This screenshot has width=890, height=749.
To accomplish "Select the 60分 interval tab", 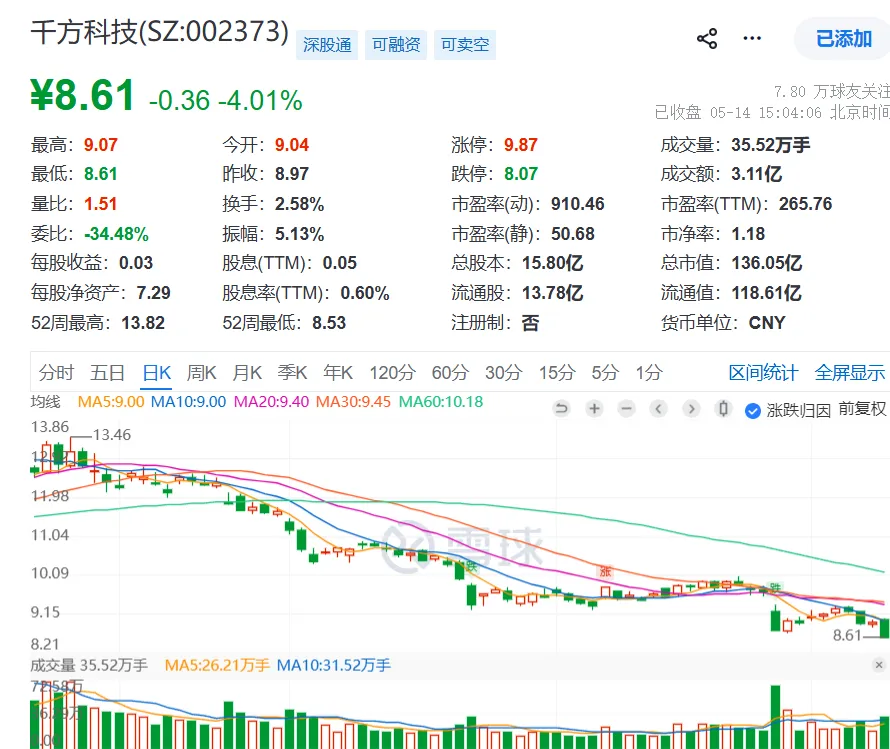I will point(450,373).
